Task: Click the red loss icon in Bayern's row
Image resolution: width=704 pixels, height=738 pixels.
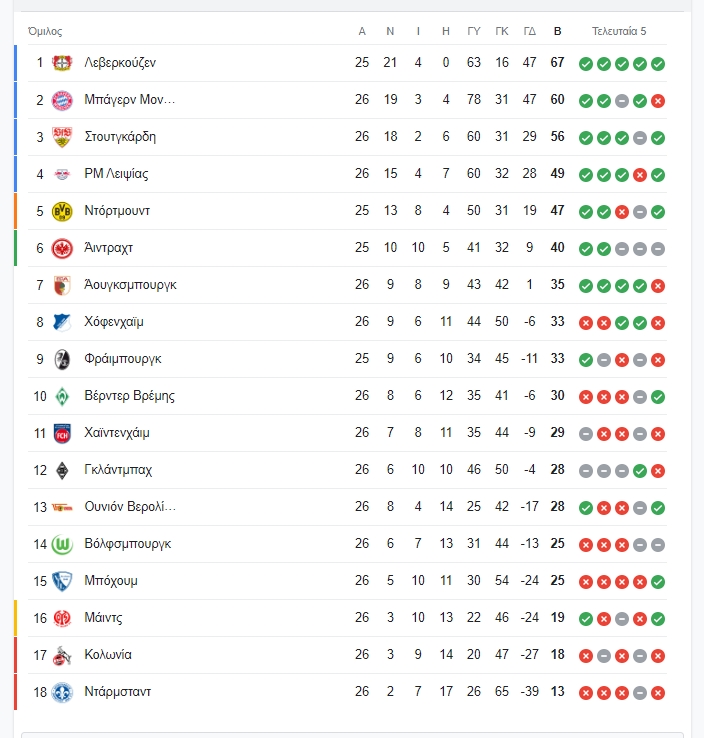Action: tap(658, 101)
